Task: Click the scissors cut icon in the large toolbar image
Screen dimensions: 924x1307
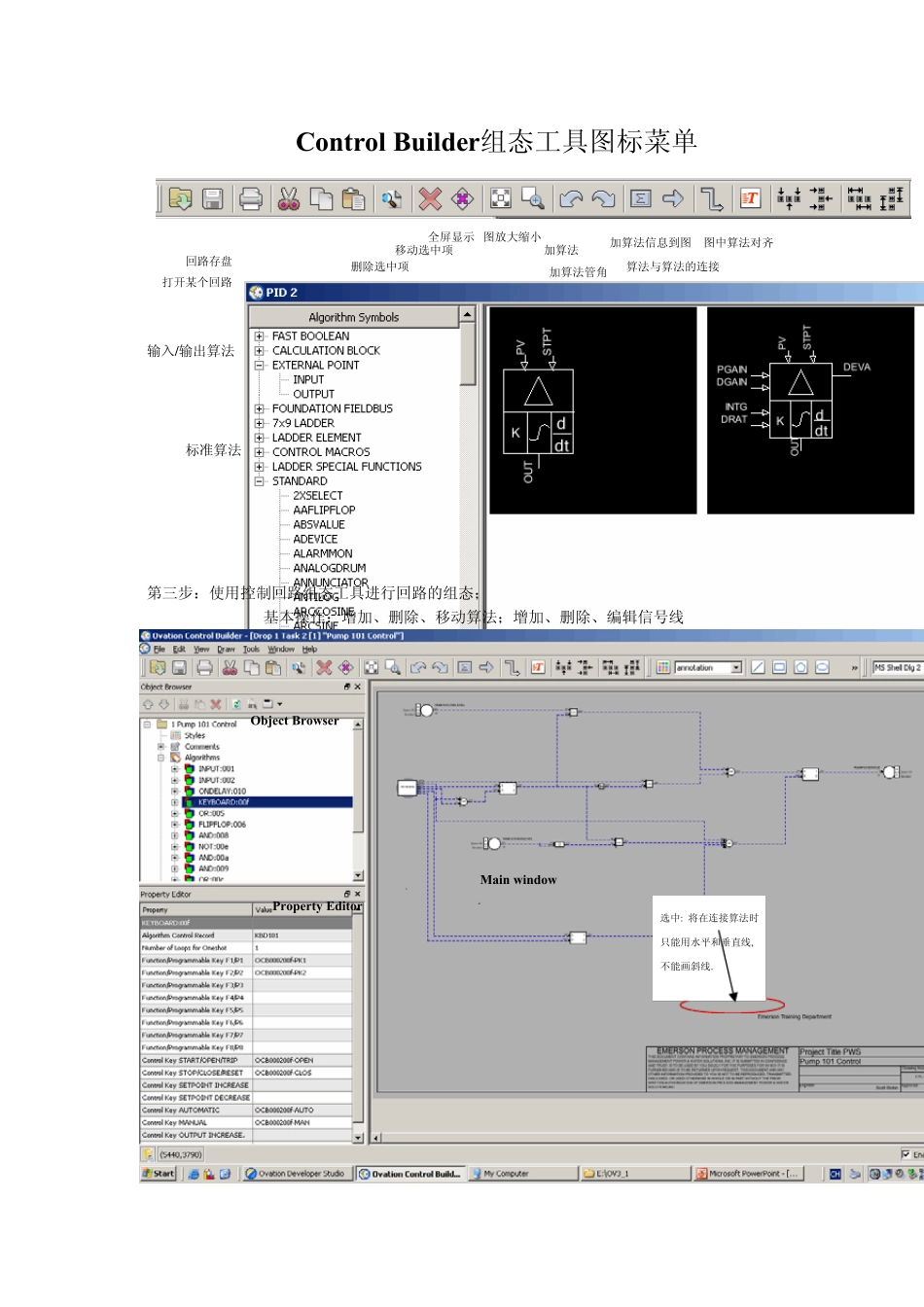Action: (289, 199)
